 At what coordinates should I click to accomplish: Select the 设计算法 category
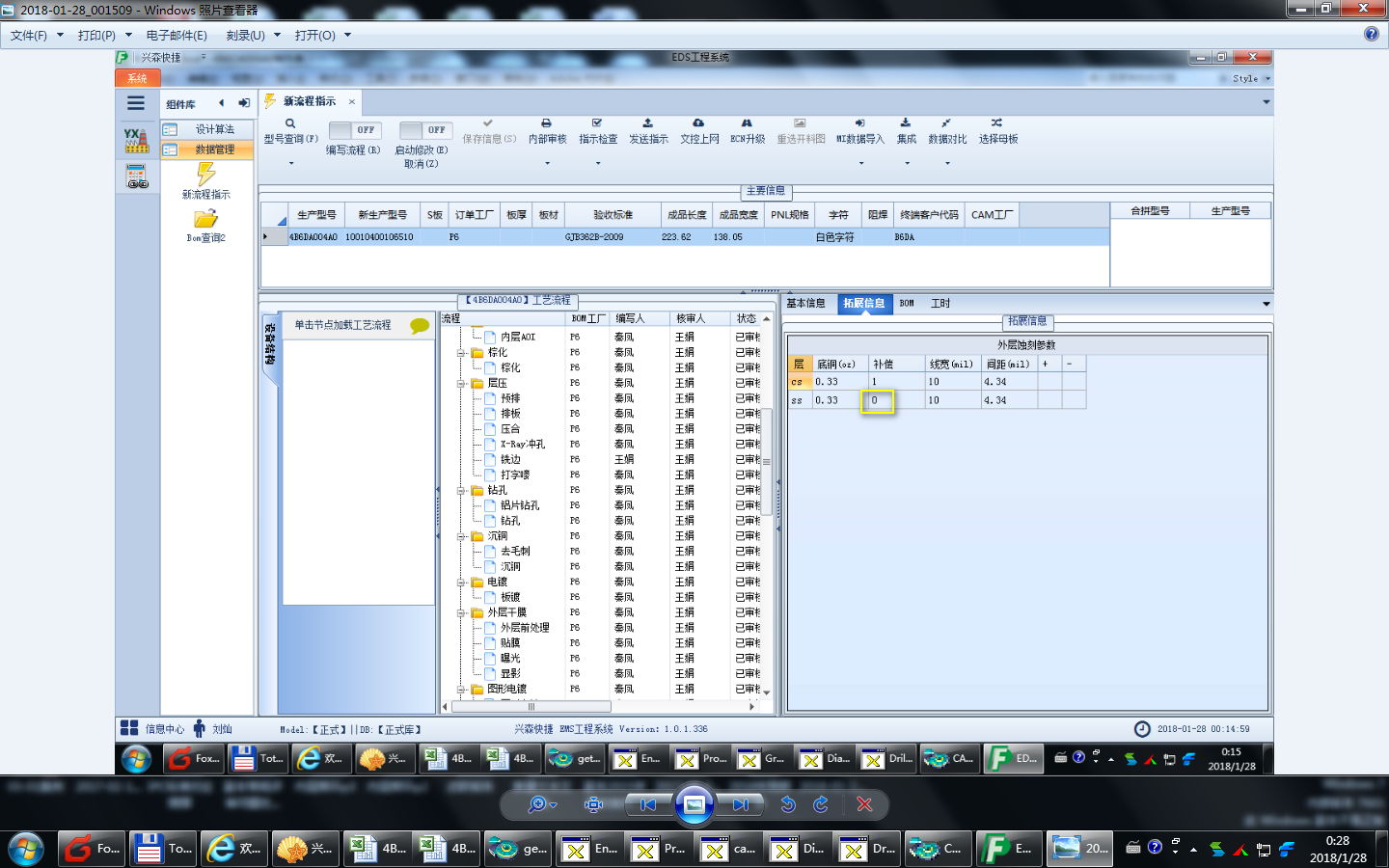(x=206, y=129)
